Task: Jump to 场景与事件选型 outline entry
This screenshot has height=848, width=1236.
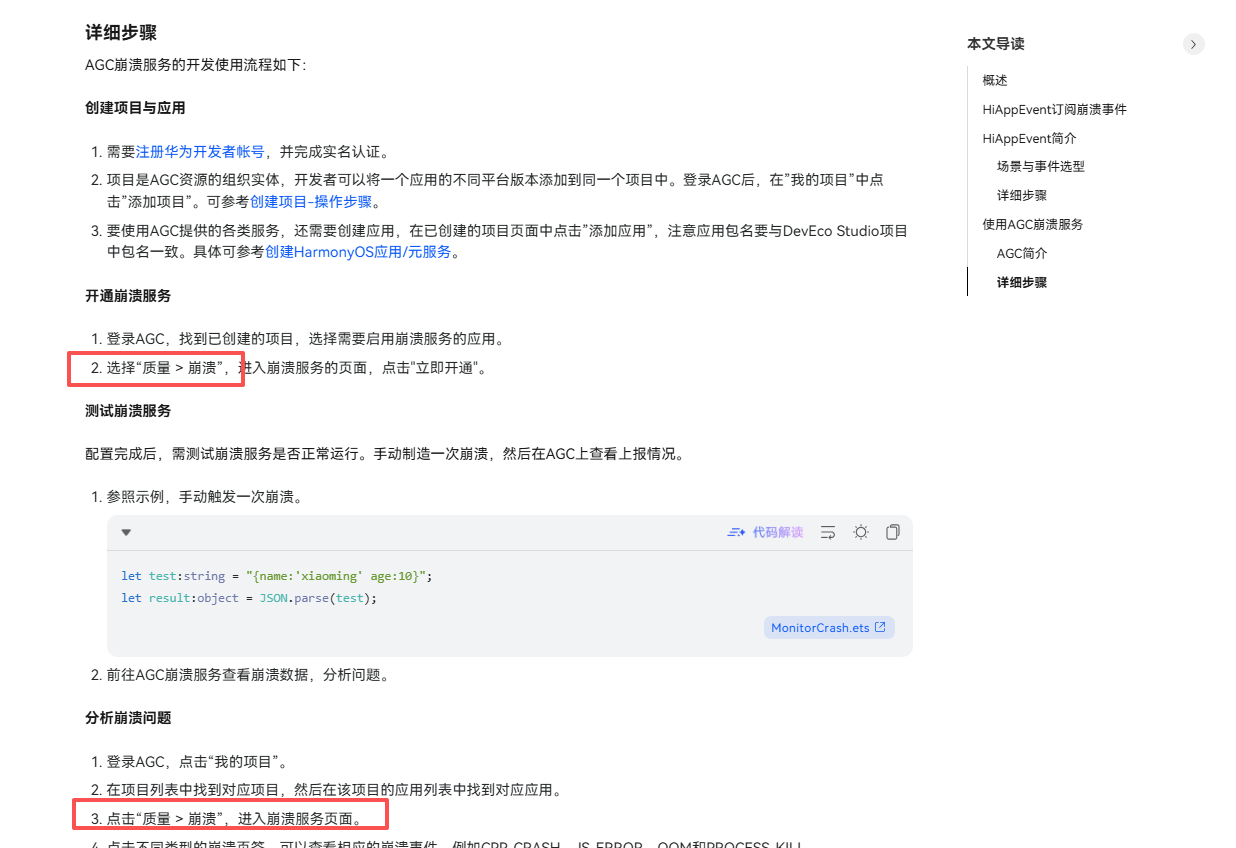Action: point(1041,167)
